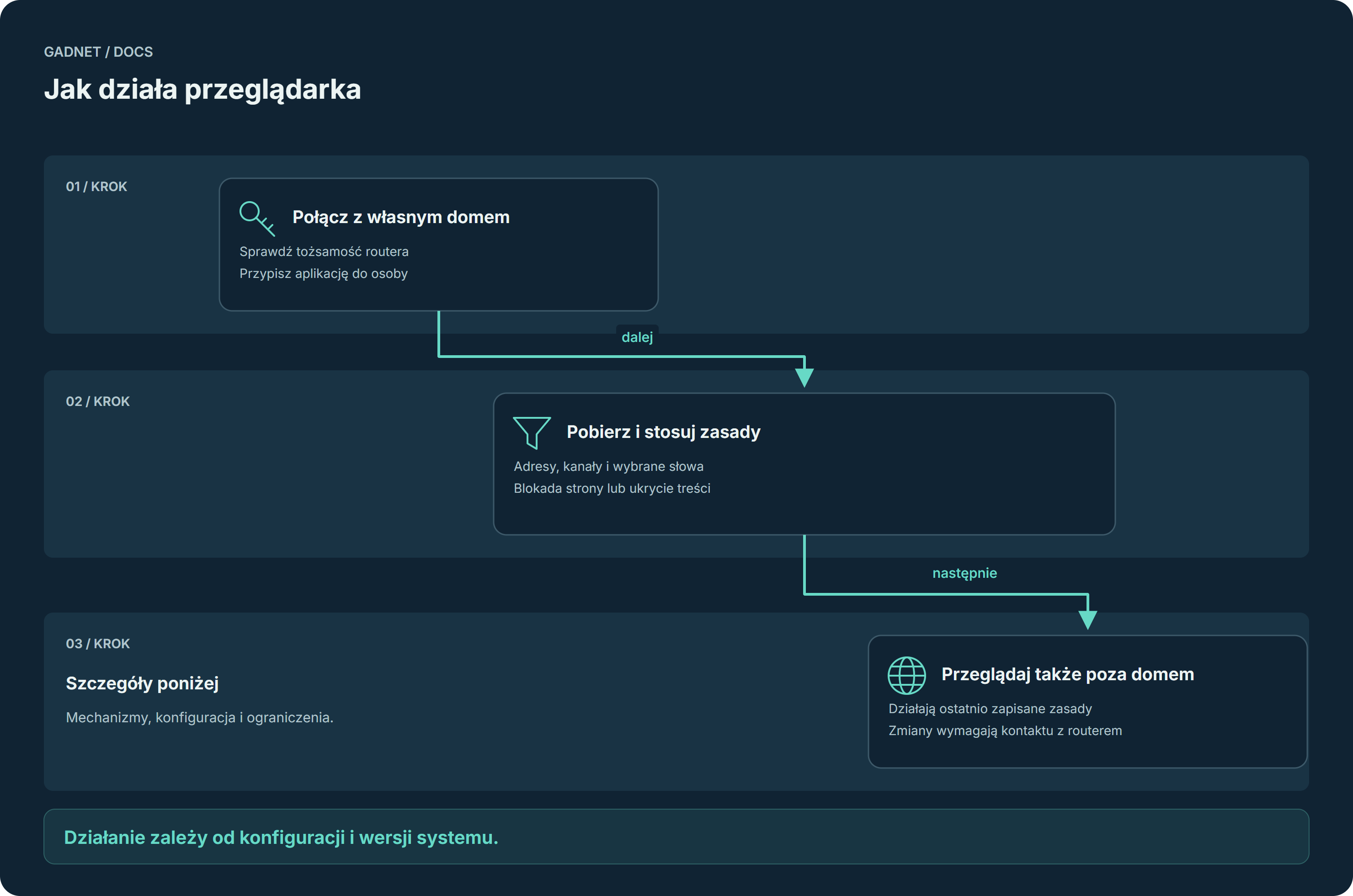Image resolution: width=1353 pixels, height=896 pixels.
Task: Click 'Przypisz aplikację do osoby' line
Action: pos(324,274)
